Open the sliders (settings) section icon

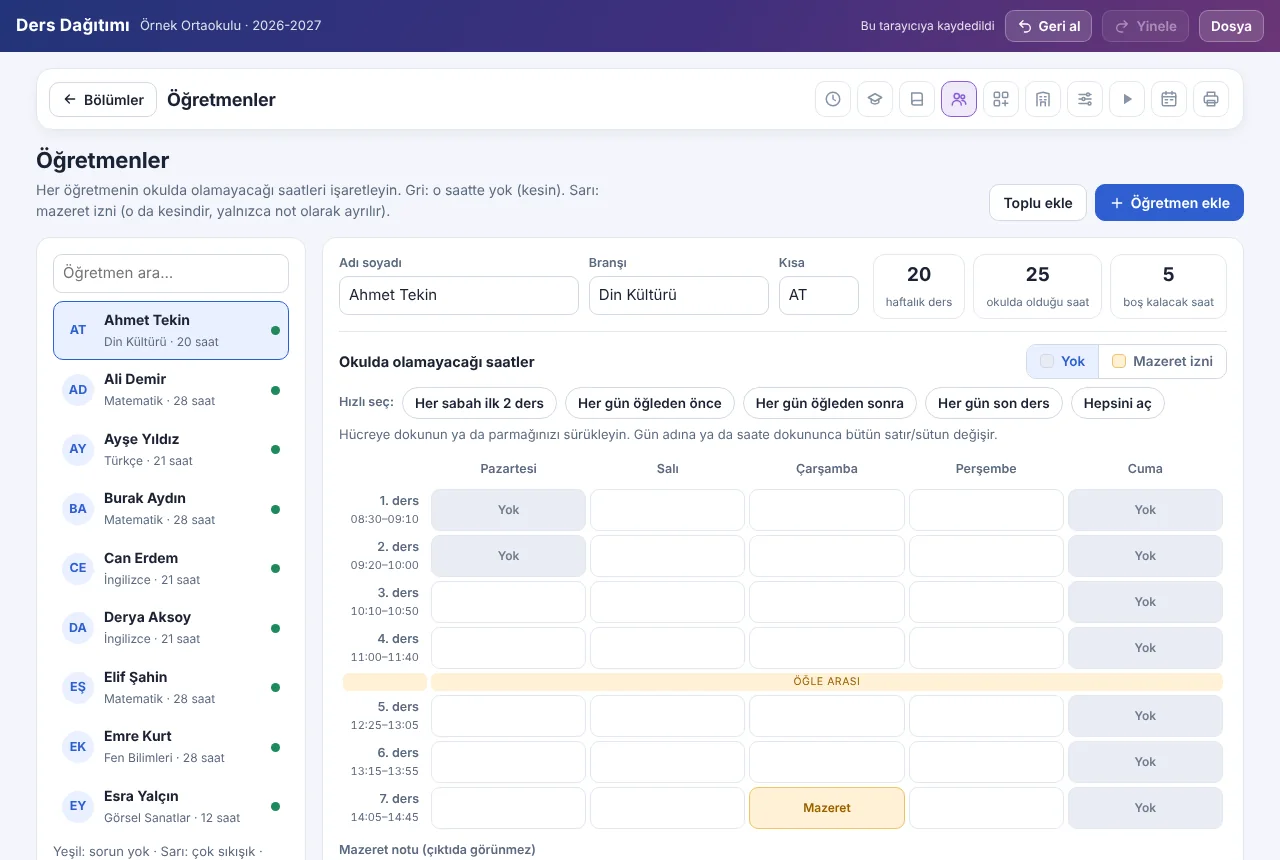tap(1085, 99)
